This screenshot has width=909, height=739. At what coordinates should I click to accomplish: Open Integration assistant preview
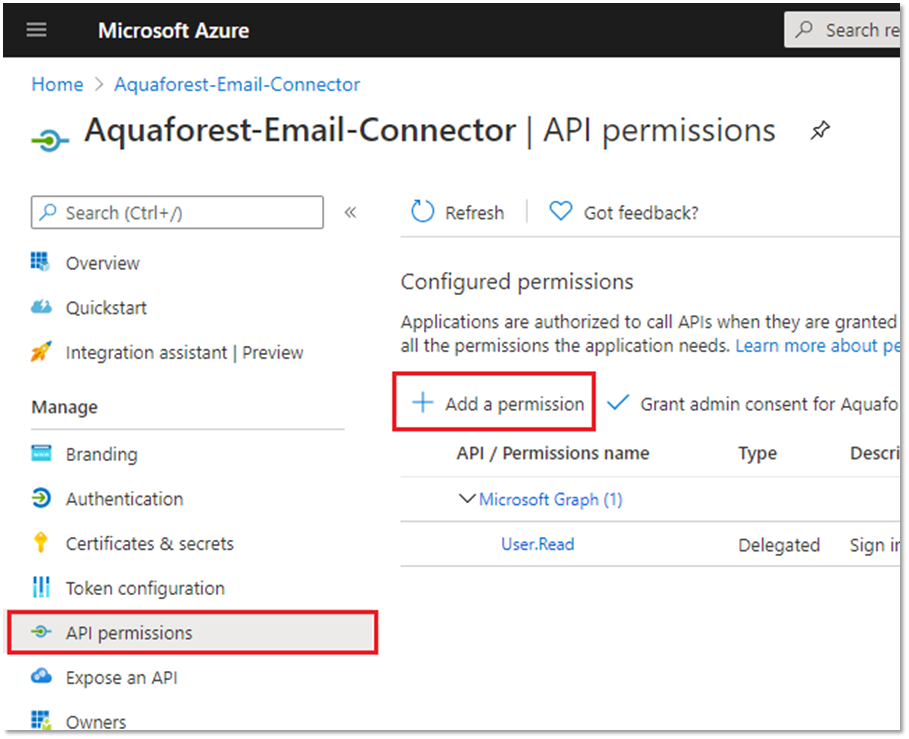tap(184, 352)
